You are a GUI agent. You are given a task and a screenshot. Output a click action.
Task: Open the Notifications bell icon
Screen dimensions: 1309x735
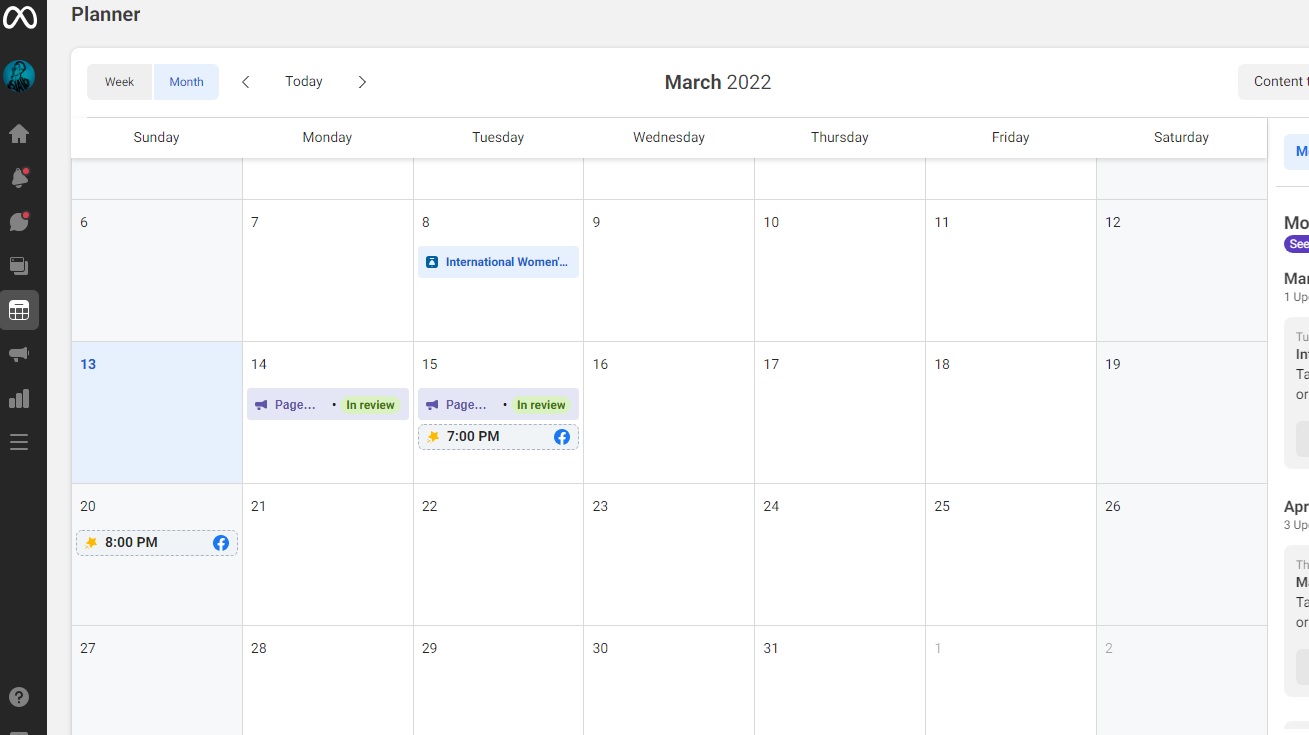(19, 178)
